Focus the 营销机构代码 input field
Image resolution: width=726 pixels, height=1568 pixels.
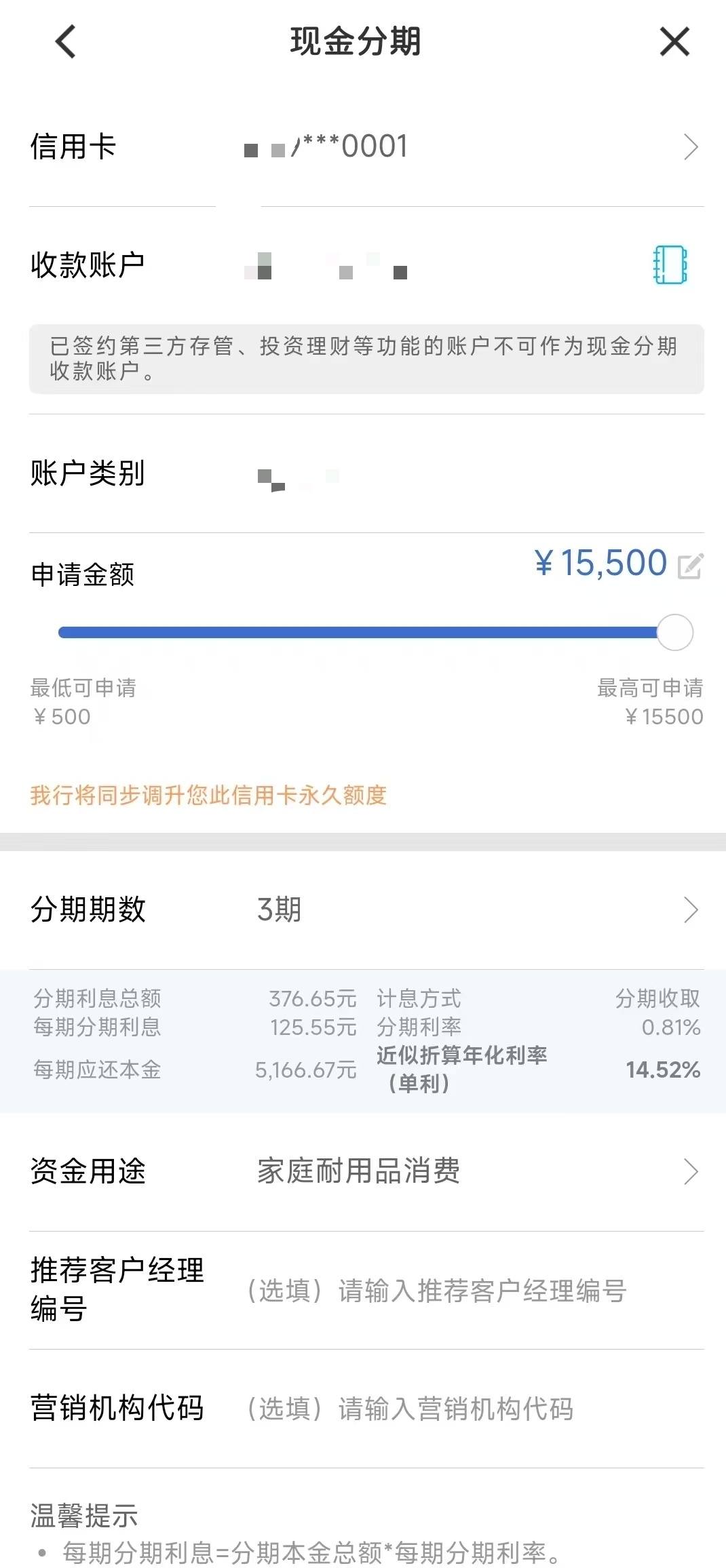click(409, 1409)
